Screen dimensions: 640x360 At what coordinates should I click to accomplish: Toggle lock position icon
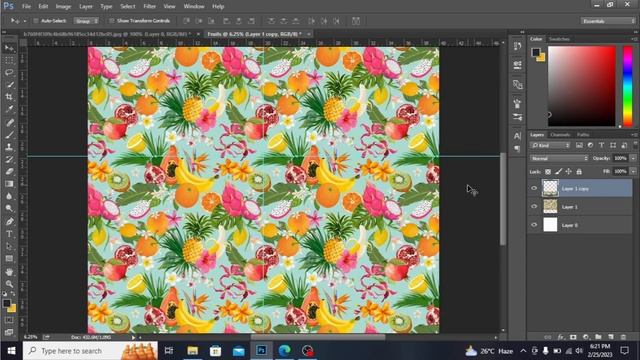coord(568,172)
